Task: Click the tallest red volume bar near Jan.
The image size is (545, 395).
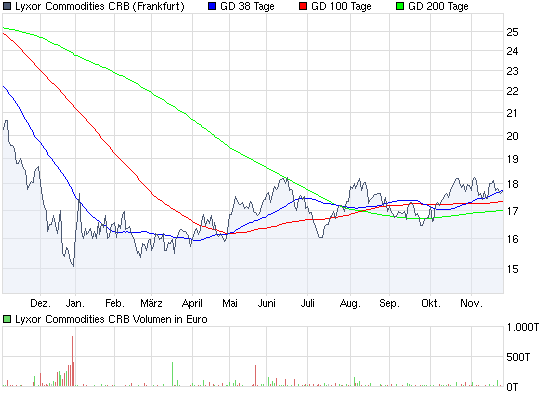Action: point(73,361)
